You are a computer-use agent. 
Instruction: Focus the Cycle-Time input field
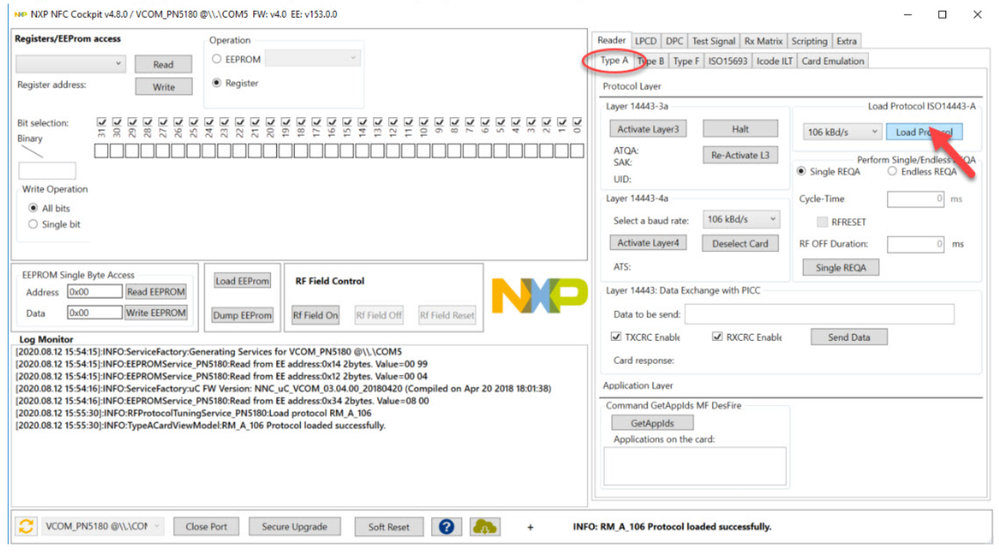[x=916, y=199]
